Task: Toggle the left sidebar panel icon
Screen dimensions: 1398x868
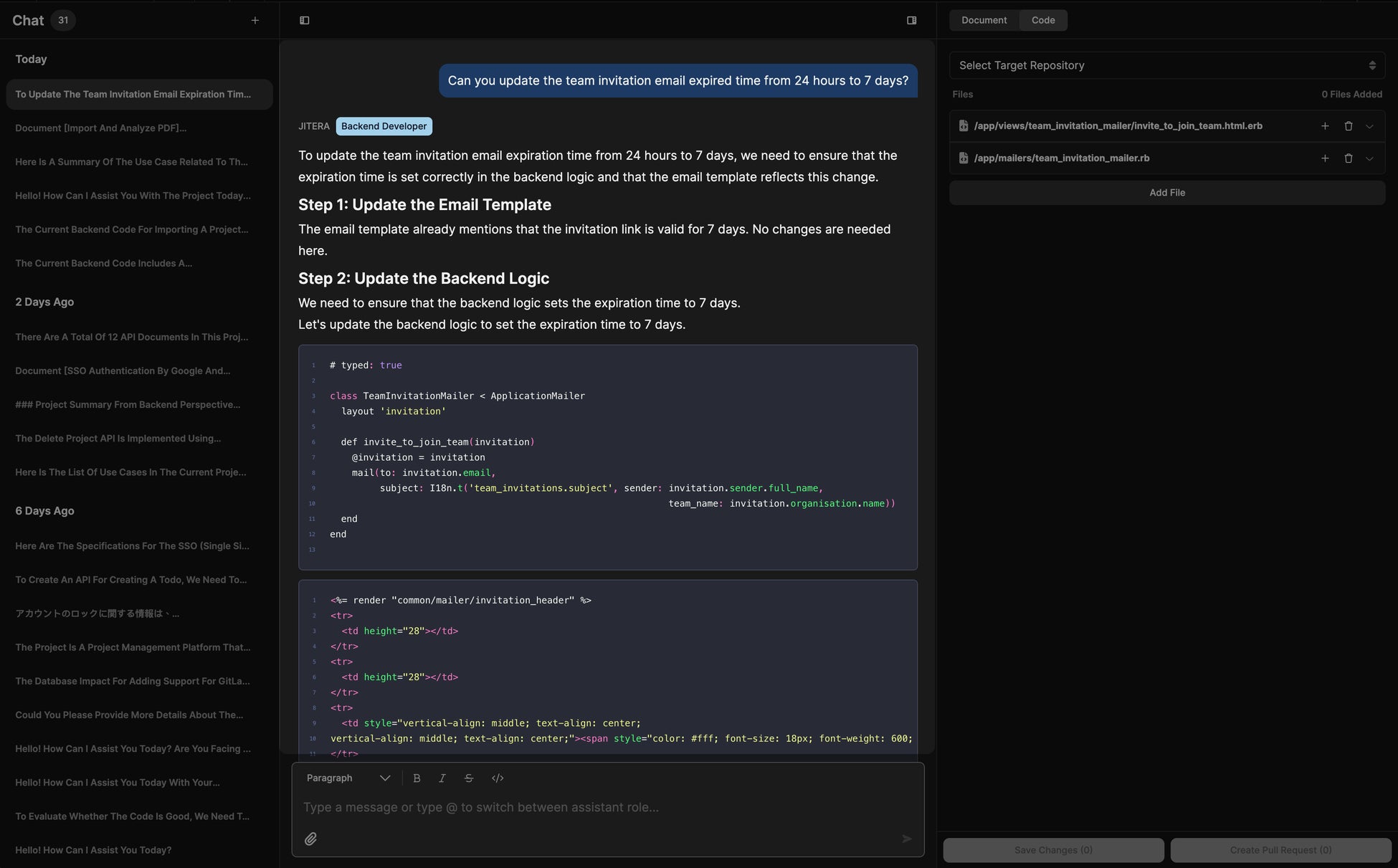Action: [x=305, y=21]
